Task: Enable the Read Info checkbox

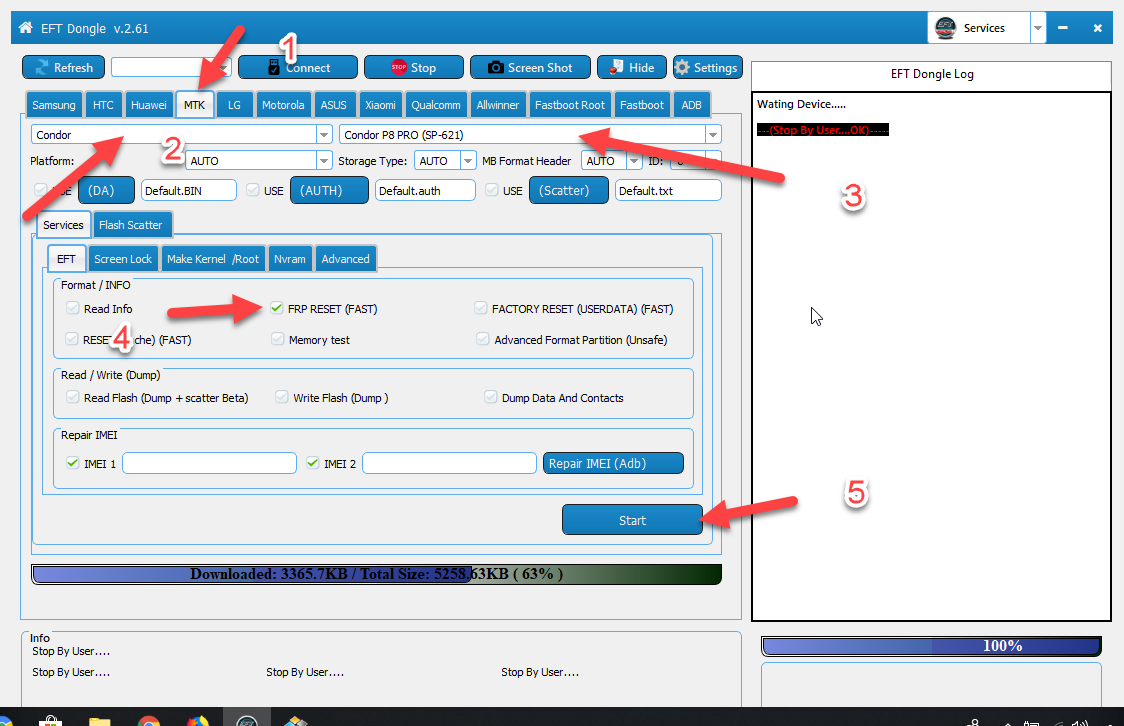Action: click(x=72, y=308)
